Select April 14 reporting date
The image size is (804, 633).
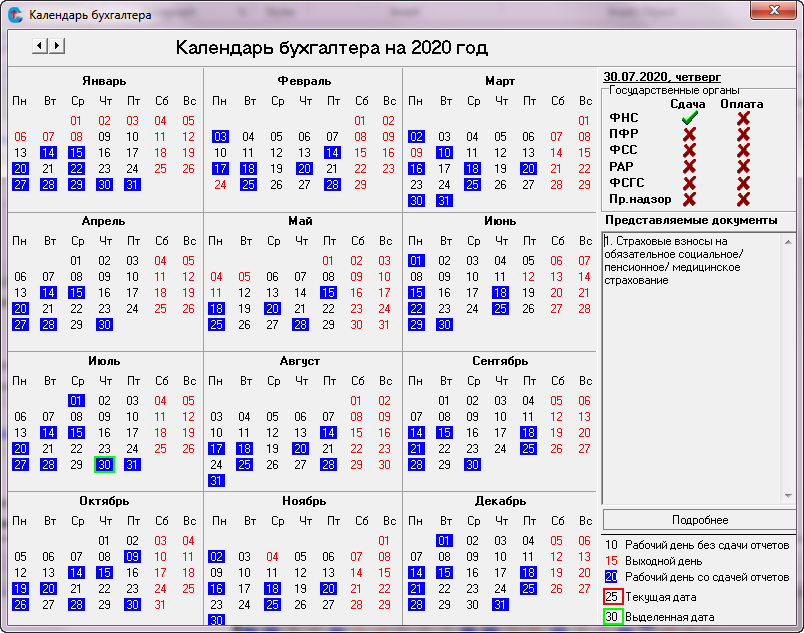point(48,292)
